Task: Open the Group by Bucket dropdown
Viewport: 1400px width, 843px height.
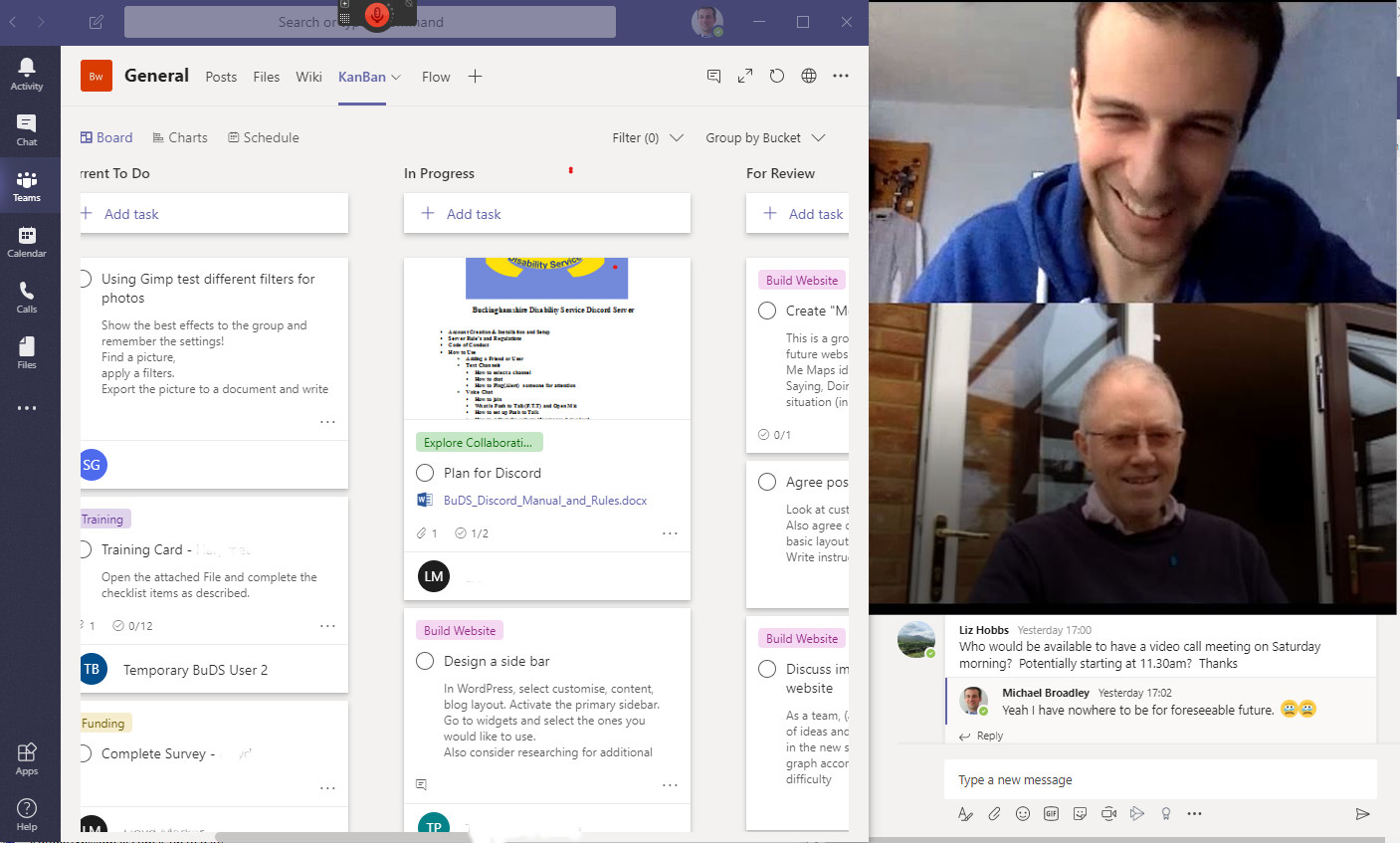Action: [x=765, y=137]
